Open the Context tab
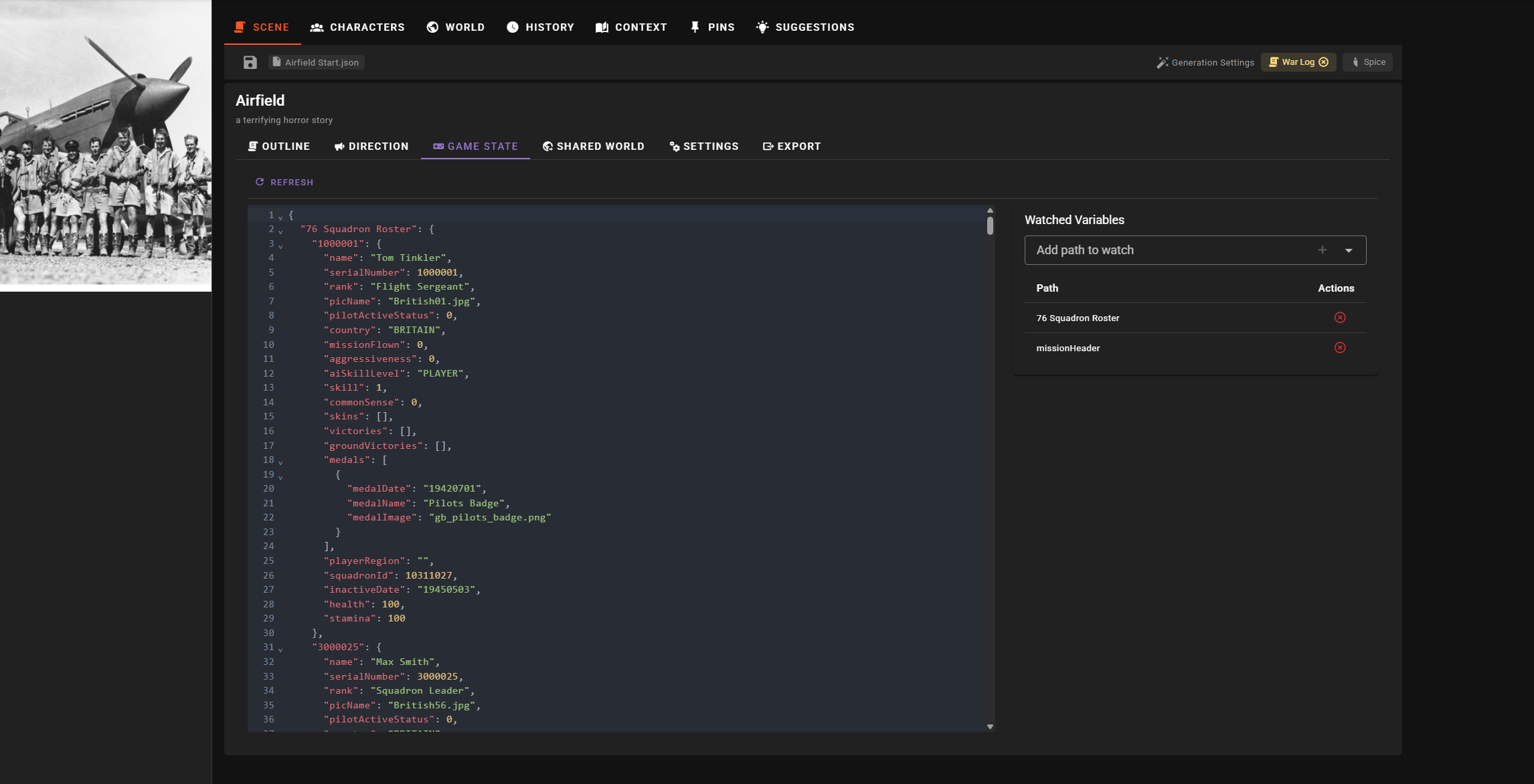This screenshot has height=784, width=1534. tap(631, 27)
